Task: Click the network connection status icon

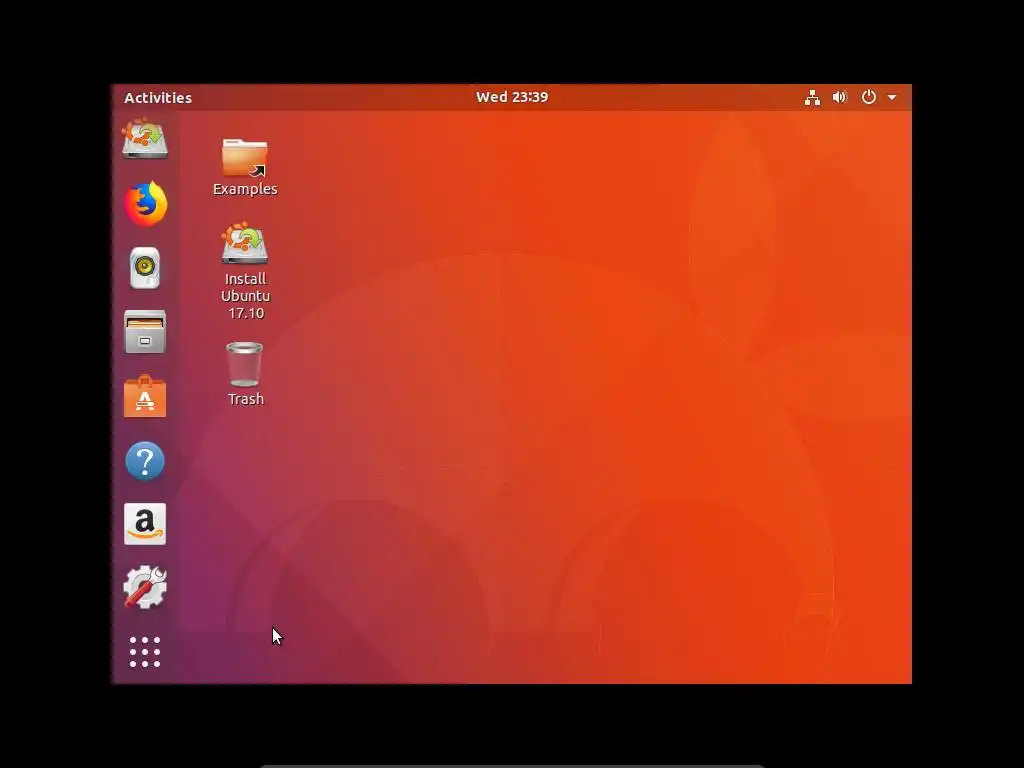Action: (x=812, y=98)
